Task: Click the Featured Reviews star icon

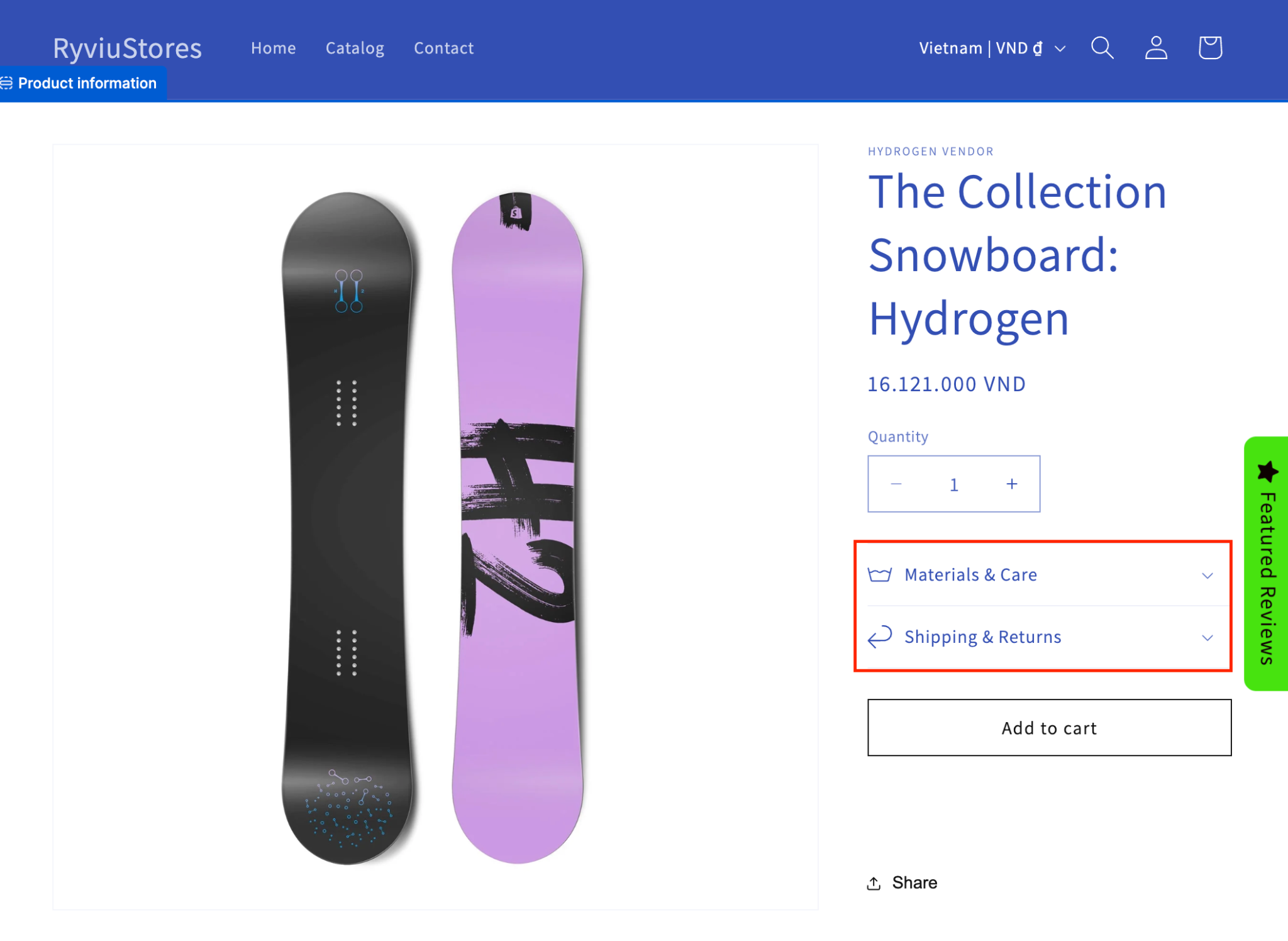Action: click(1267, 472)
